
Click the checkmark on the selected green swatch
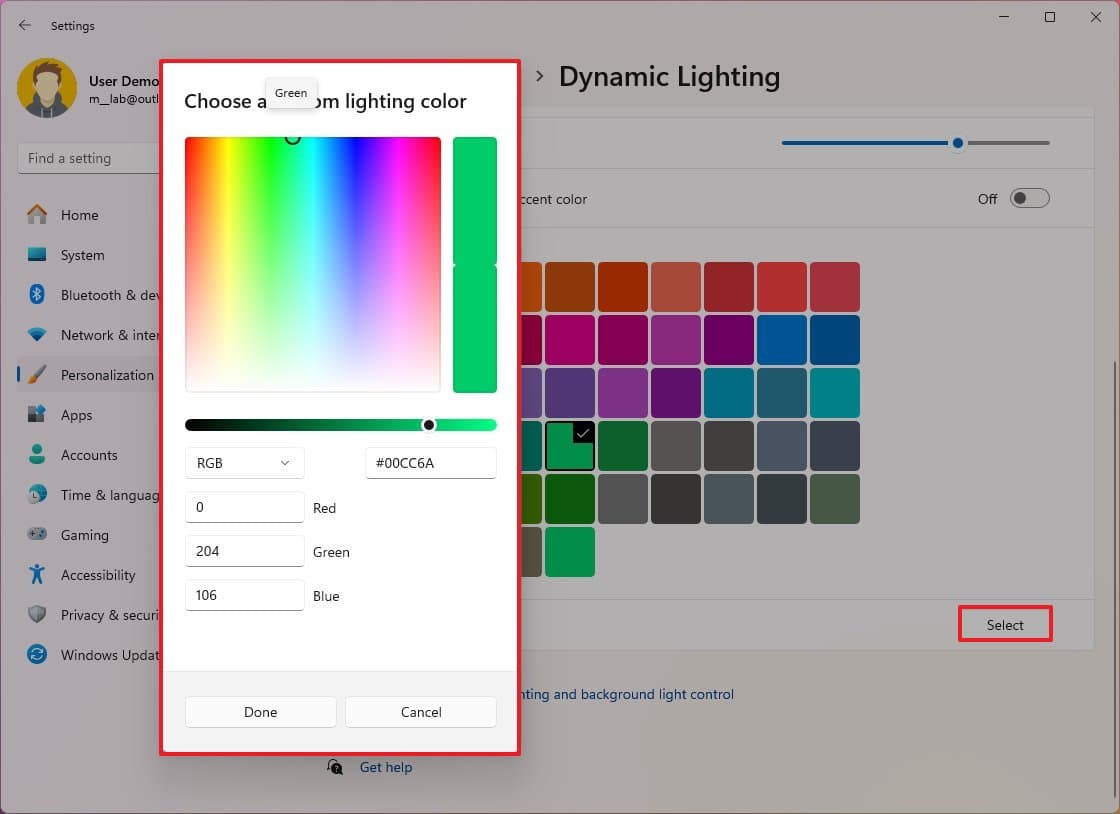(583, 434)
